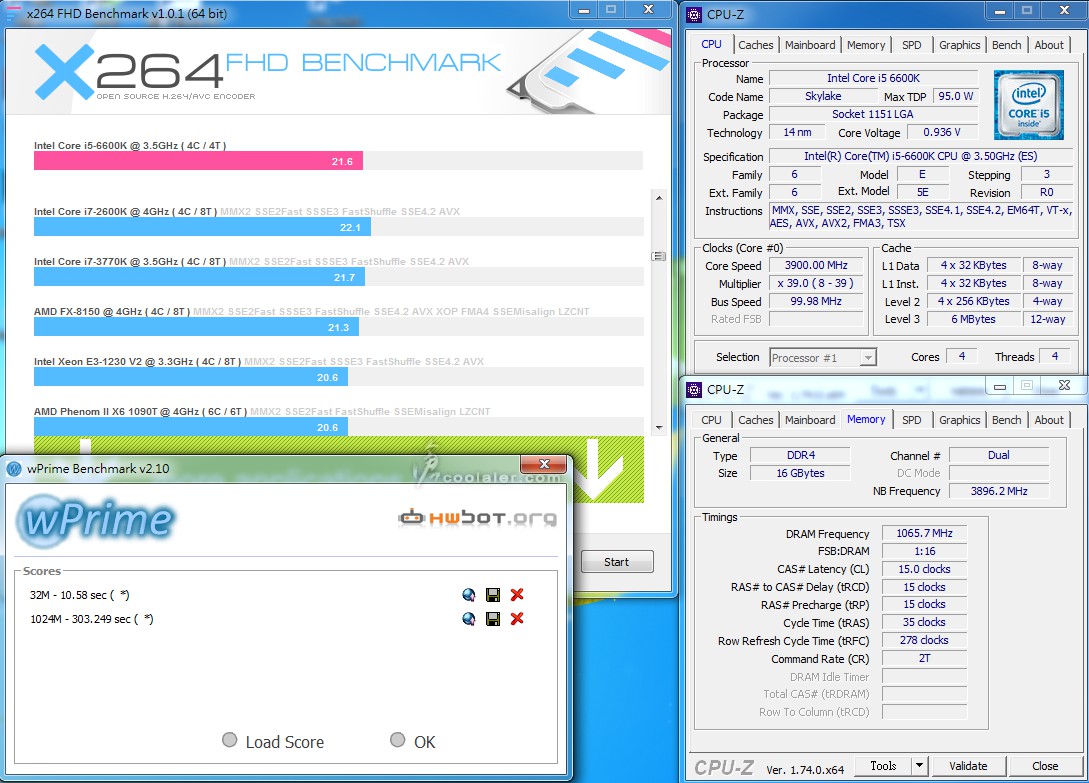Open Graphics tab in top CPU-Z window
1089x783 pixels.
click(960, 45)
